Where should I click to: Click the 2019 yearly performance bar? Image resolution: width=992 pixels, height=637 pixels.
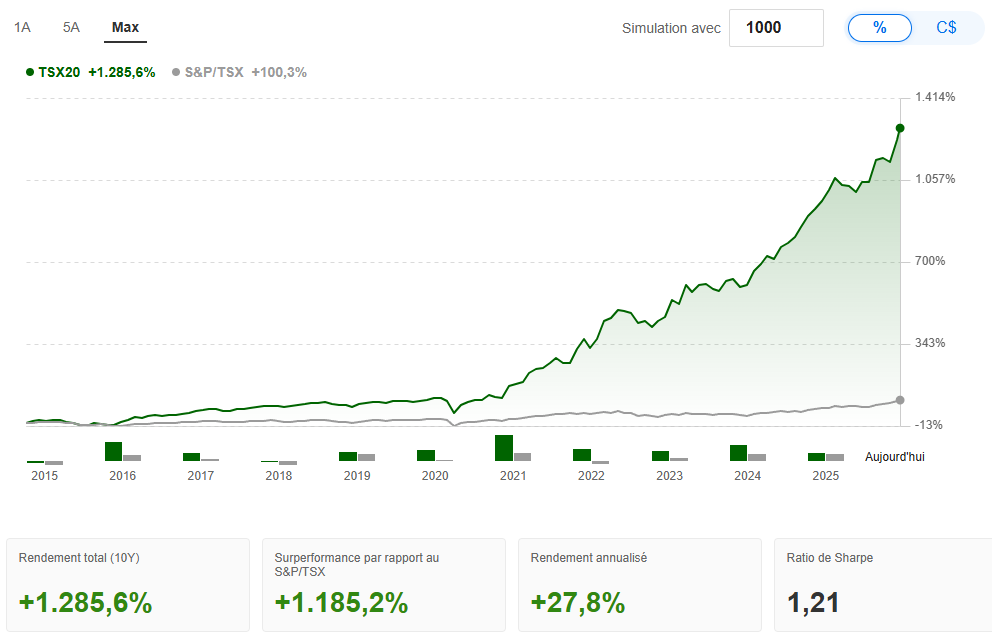(x=348, y=456)
